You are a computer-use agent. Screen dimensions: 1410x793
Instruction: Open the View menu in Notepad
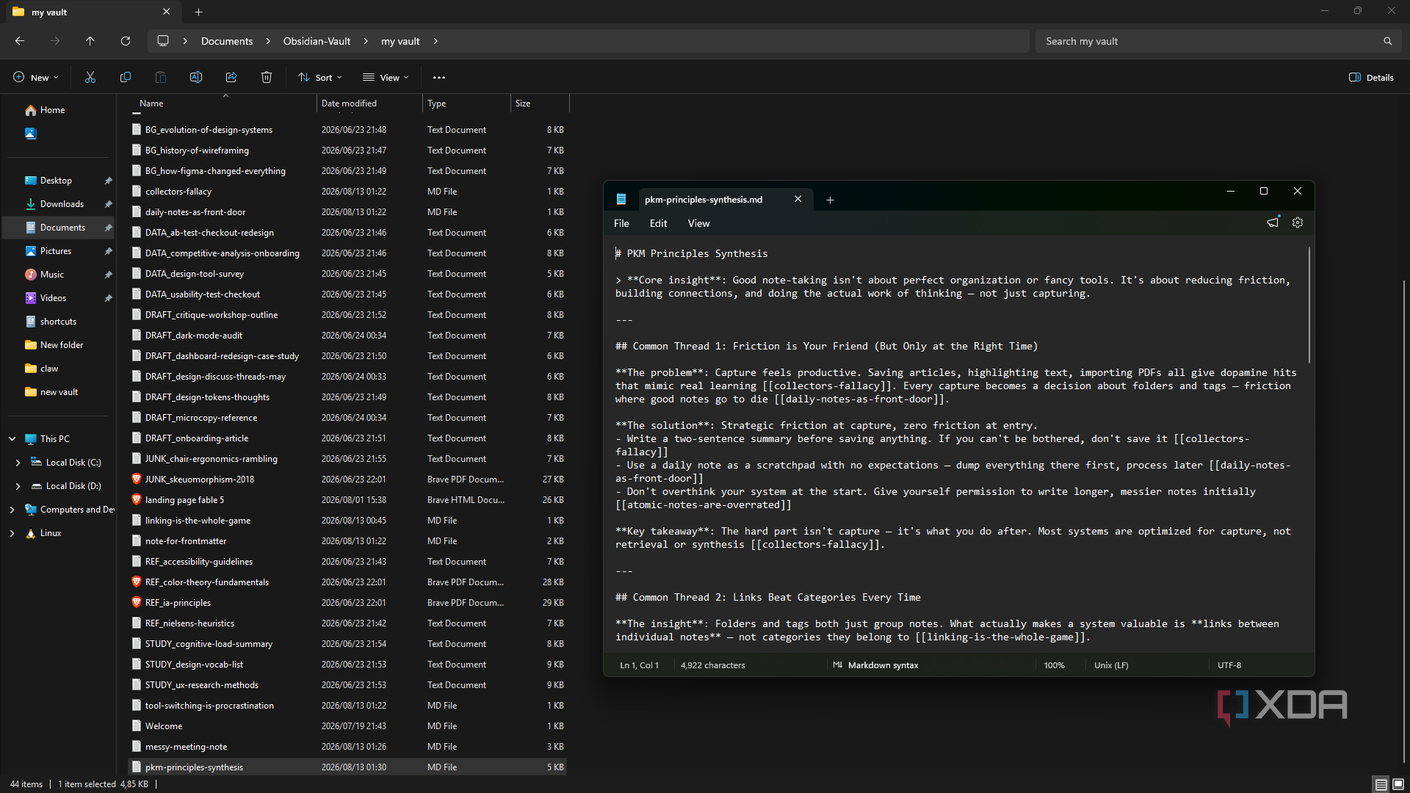click(699, 223)
